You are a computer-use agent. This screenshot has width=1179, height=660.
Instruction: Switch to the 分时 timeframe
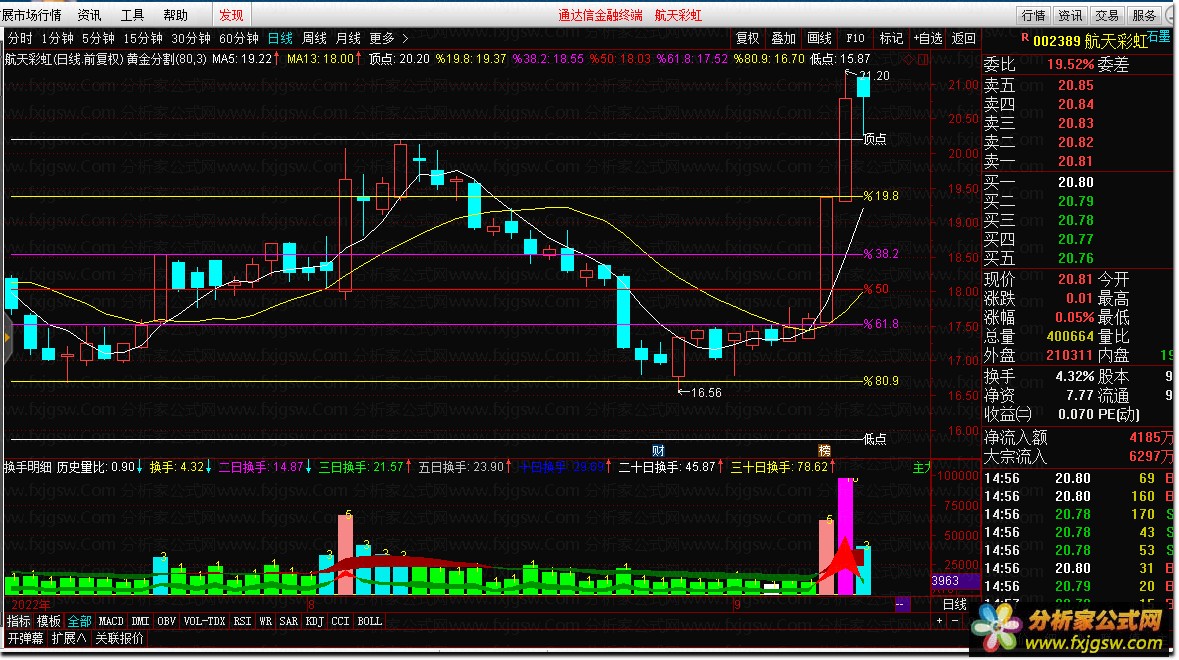20,38
